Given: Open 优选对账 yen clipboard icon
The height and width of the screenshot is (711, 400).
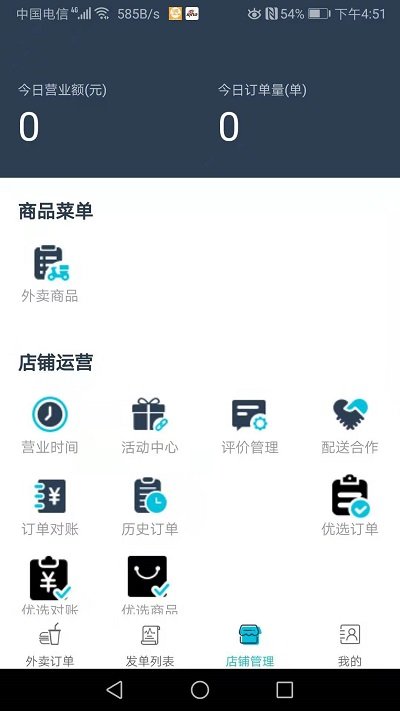Looking at the screenshot, I should [x=50, y=578].
